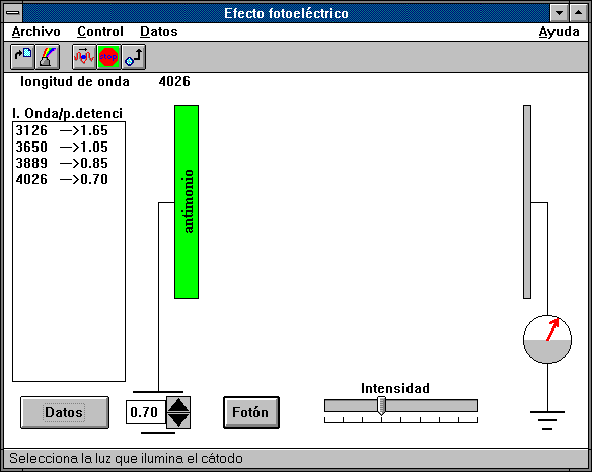Click the green antimonio cathode plate
The image size is (592, 473).
(x=187, y=202)
